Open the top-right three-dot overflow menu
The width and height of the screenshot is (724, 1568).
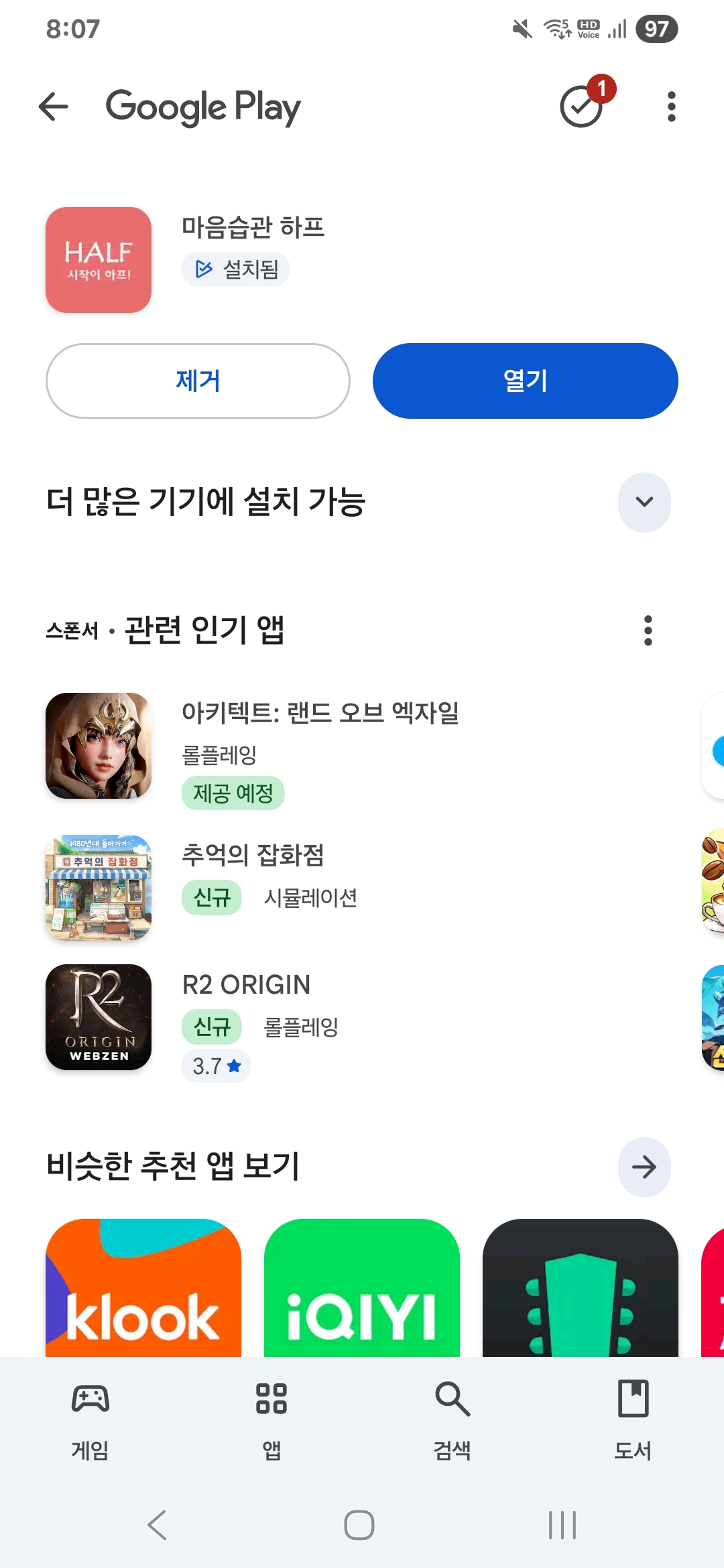(671, 107)
